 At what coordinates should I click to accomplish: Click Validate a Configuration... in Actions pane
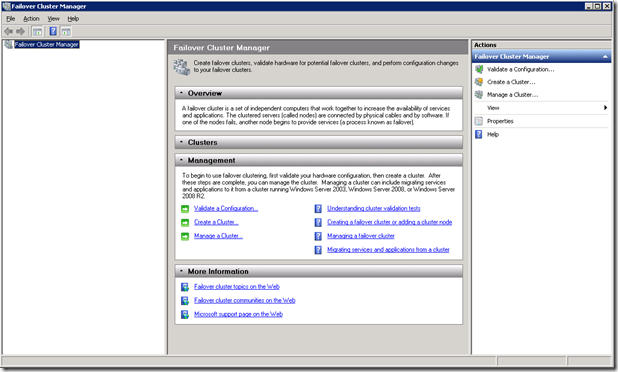521,69
